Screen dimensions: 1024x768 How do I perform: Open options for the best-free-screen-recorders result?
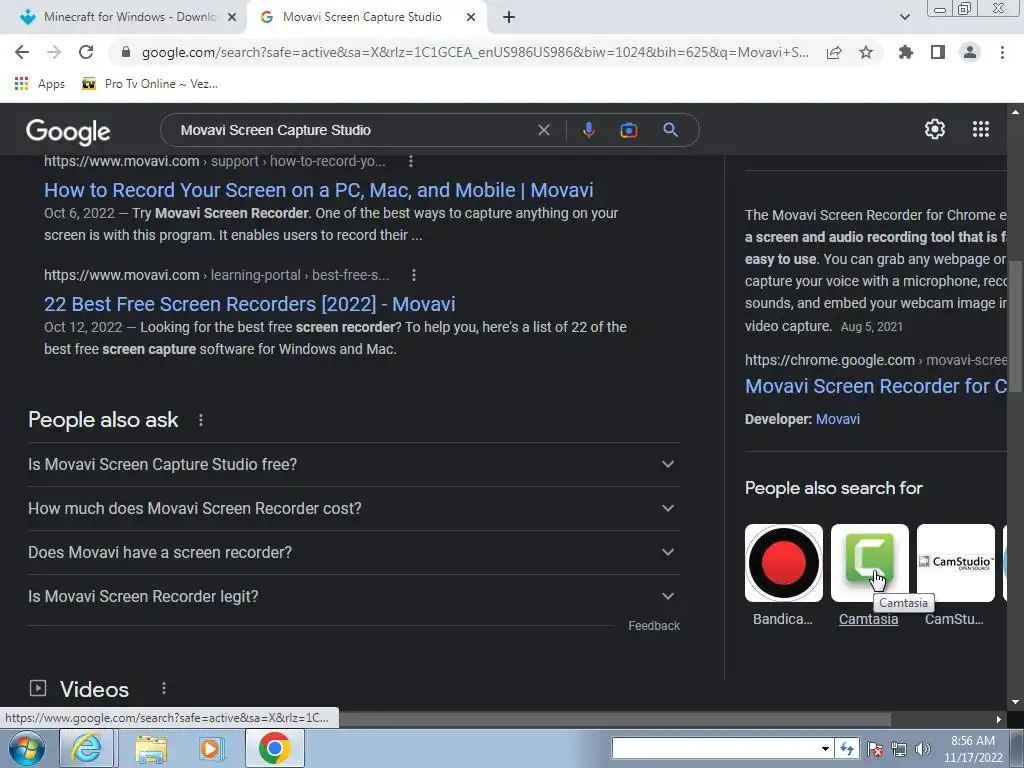[414, 275]
